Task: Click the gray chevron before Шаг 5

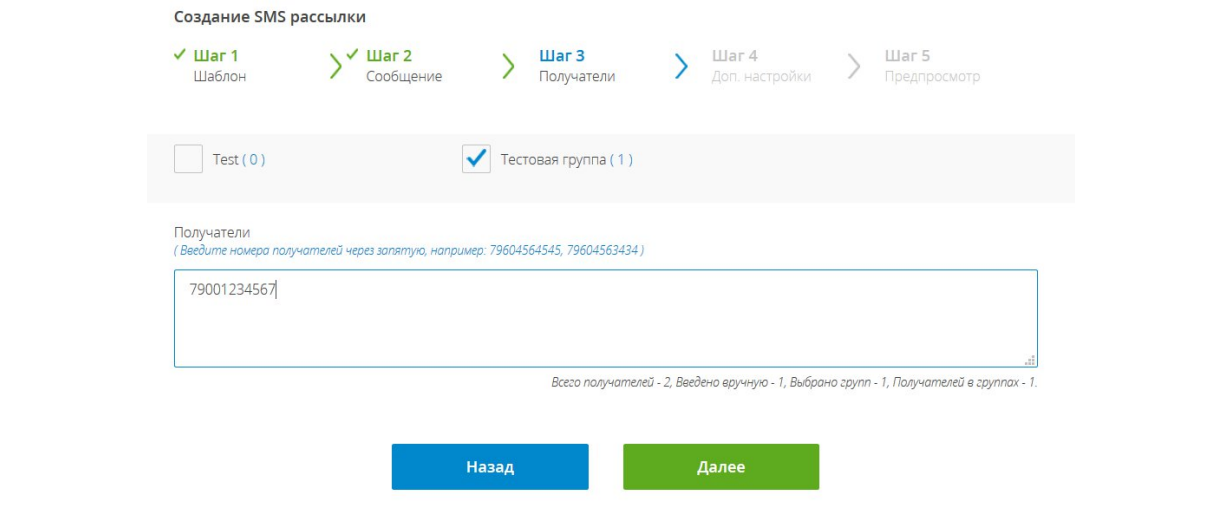Action: 854,66
